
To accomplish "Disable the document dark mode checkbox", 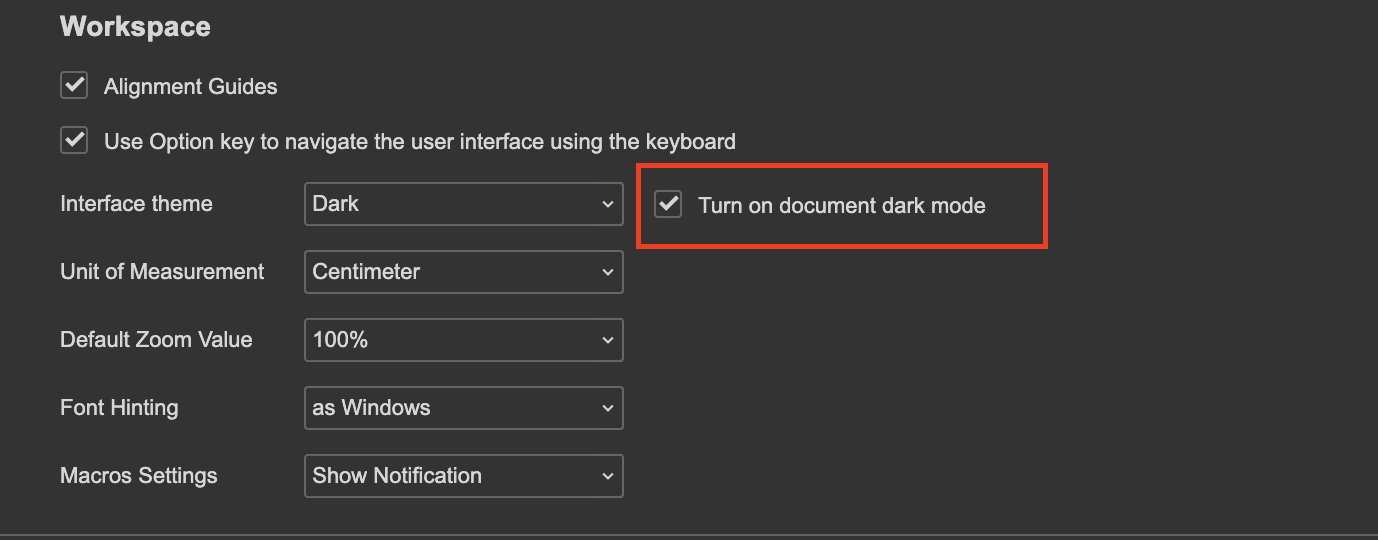I will [x=669, y=204].
